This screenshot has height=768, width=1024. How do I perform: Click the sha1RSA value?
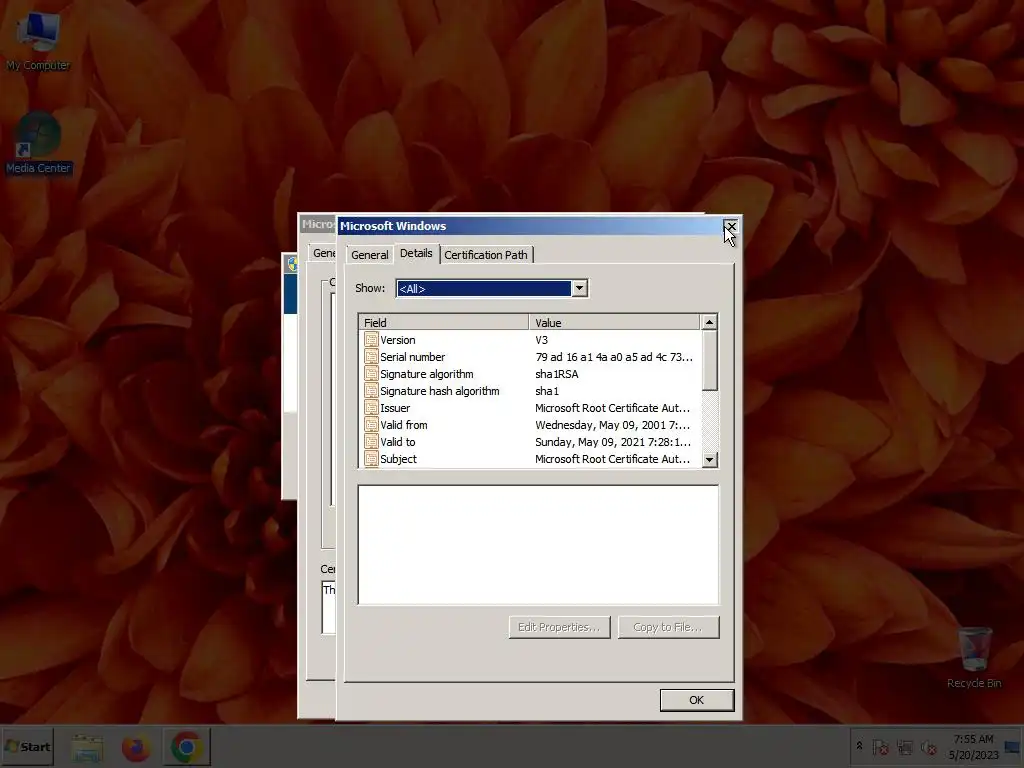(x=556, y=374)
